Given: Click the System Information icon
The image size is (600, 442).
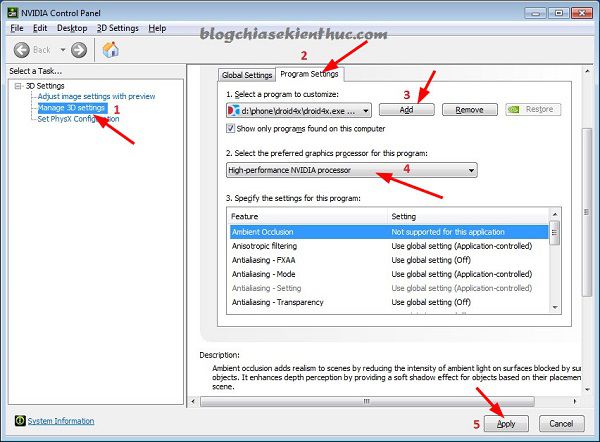Looking at the screenshot, I should click(20, 421).
